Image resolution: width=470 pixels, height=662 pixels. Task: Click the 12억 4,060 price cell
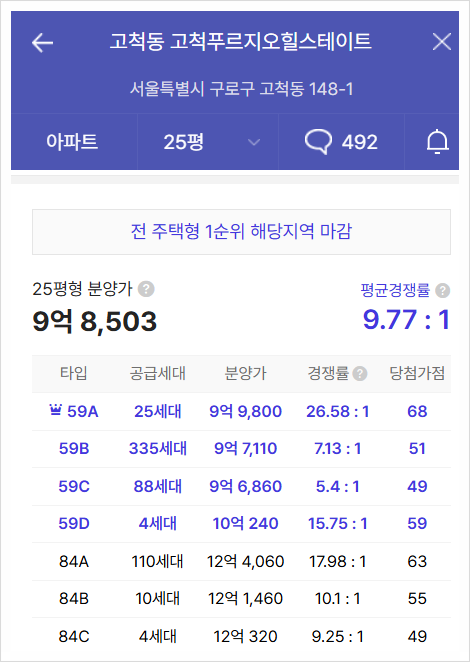pyautogui.click(x=245, y=562)
